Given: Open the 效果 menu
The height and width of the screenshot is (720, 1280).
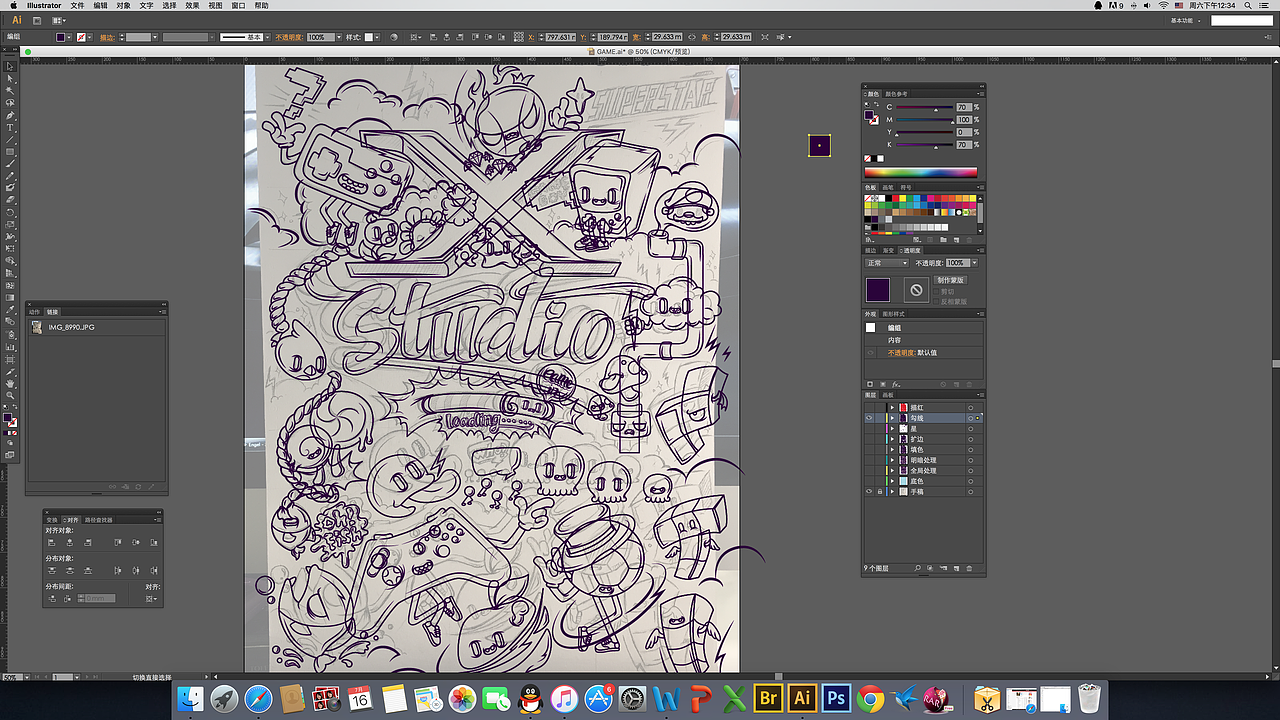Looking at the screenshot, I should (x=192, y=5).
